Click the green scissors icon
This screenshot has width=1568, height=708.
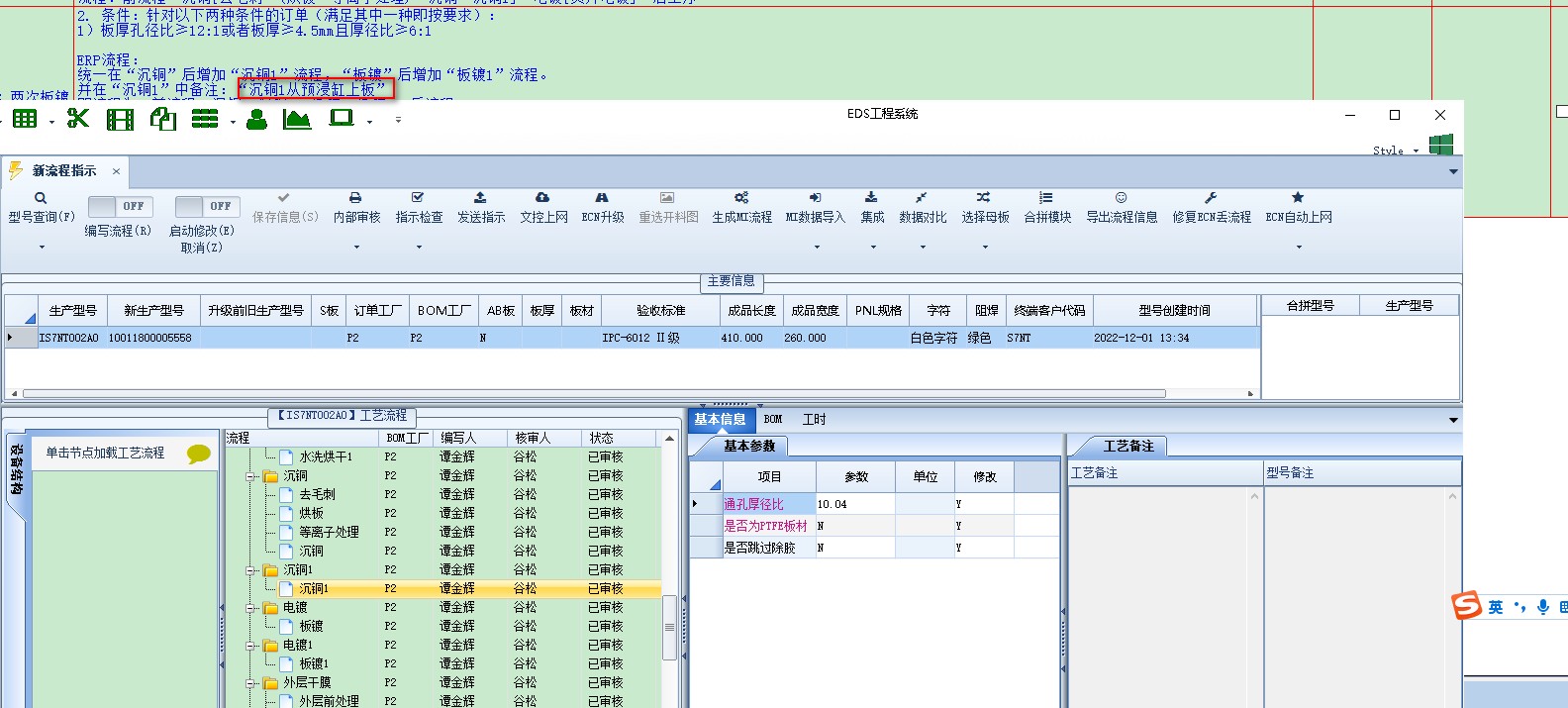[78, 119]
